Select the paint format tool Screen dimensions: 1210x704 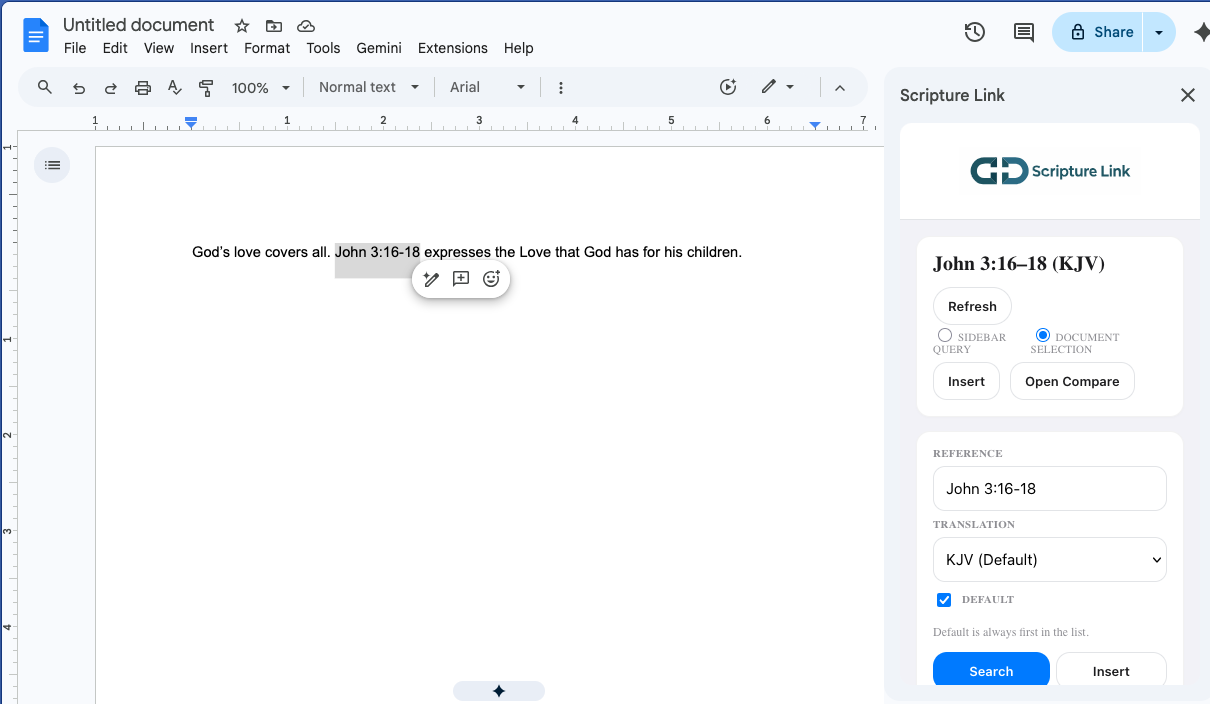[207, 88]
